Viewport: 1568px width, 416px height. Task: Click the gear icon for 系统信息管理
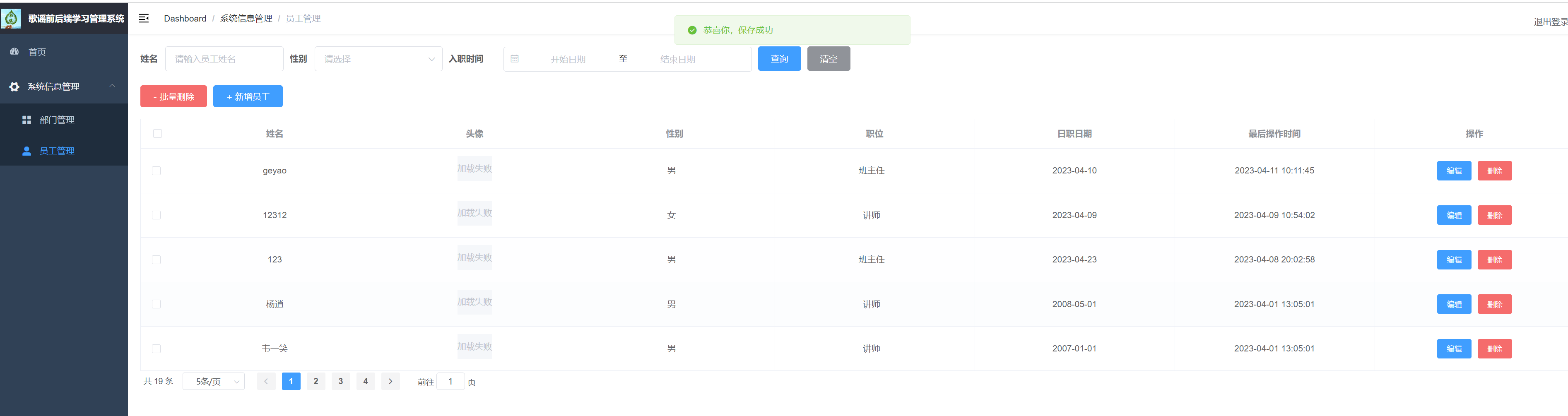pyautogui.click(x=14, y=87)
